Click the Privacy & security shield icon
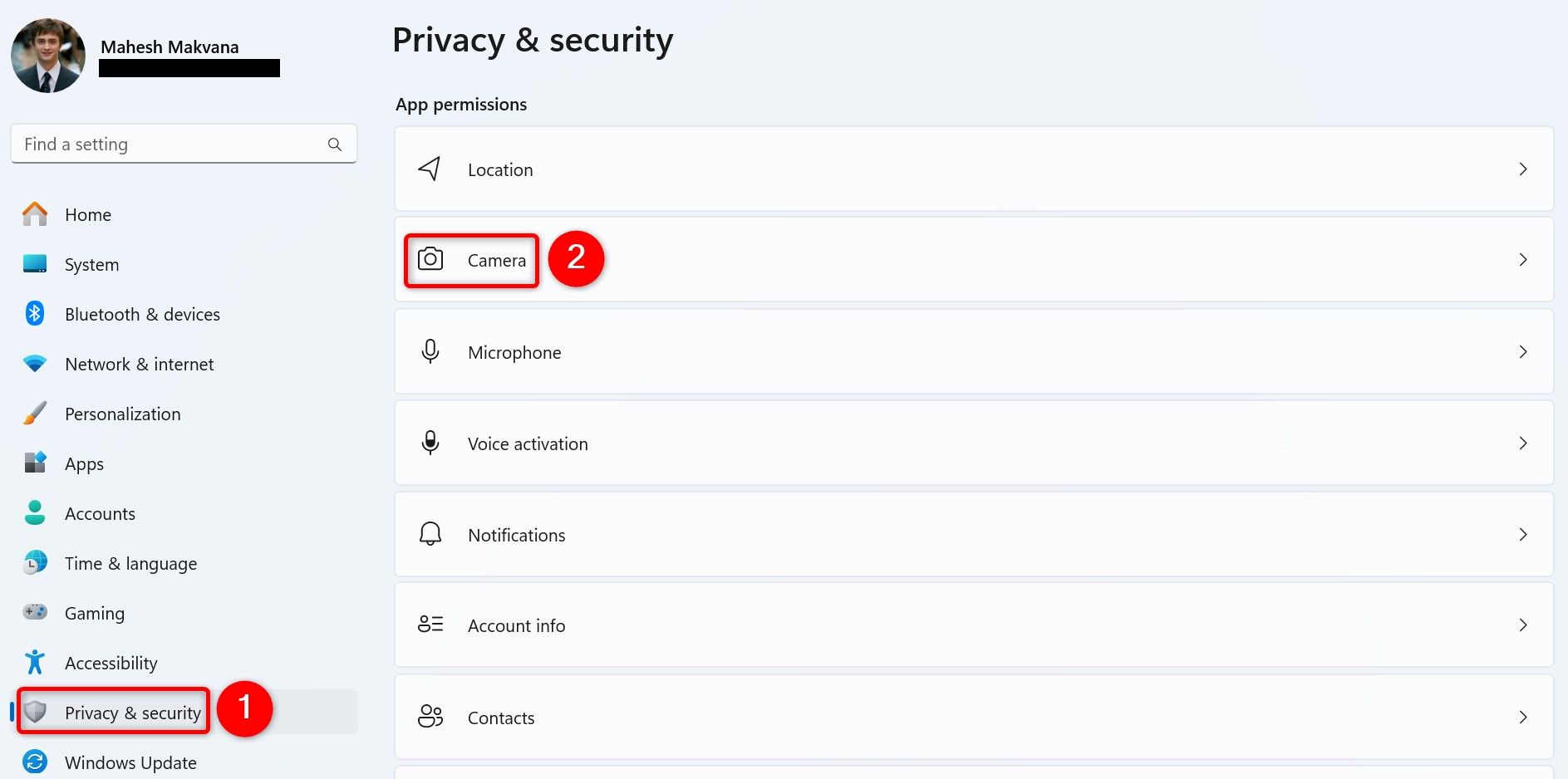Viewport: 1568px width, 779px height. [34, 712]
